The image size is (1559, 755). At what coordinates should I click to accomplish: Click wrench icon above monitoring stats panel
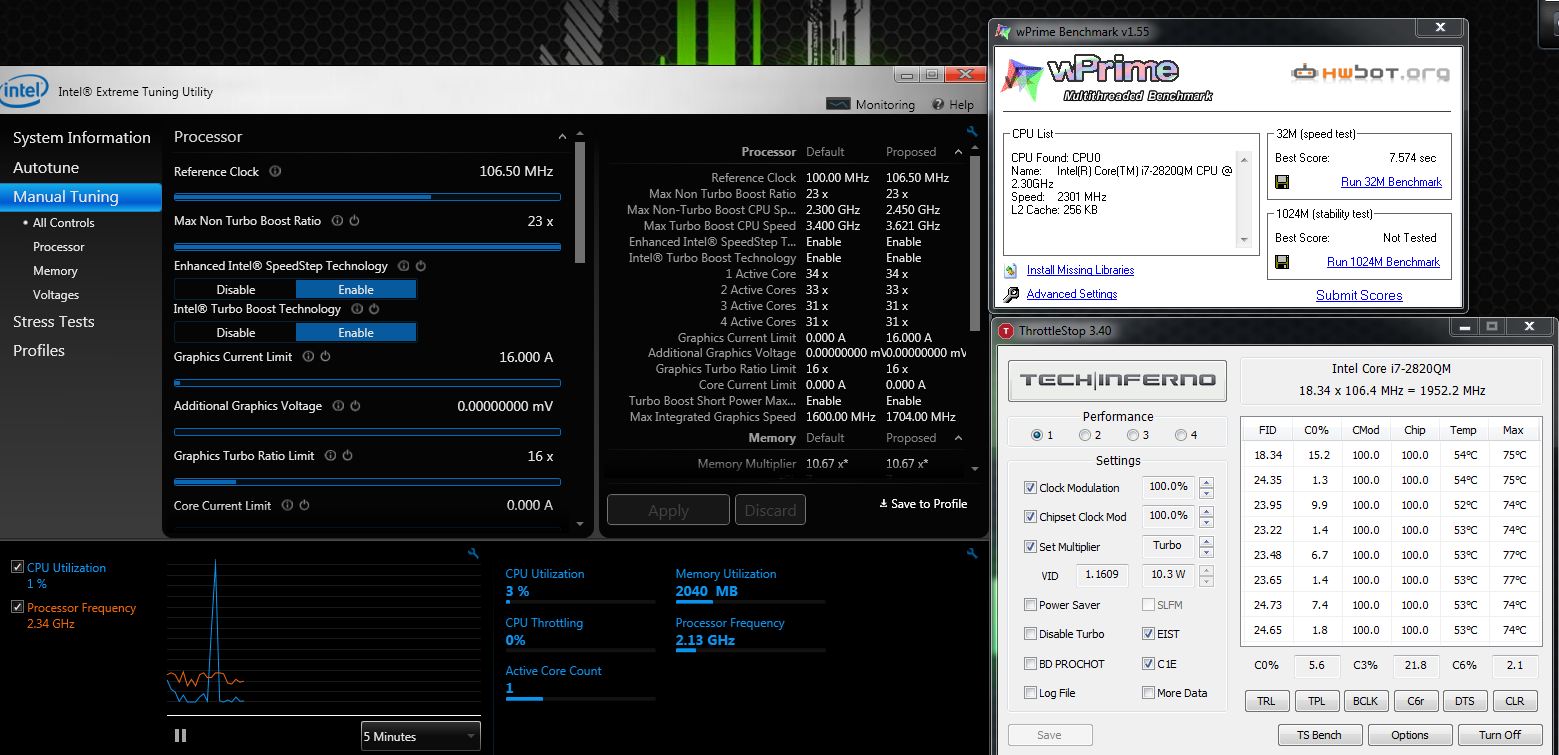point(972,553)
